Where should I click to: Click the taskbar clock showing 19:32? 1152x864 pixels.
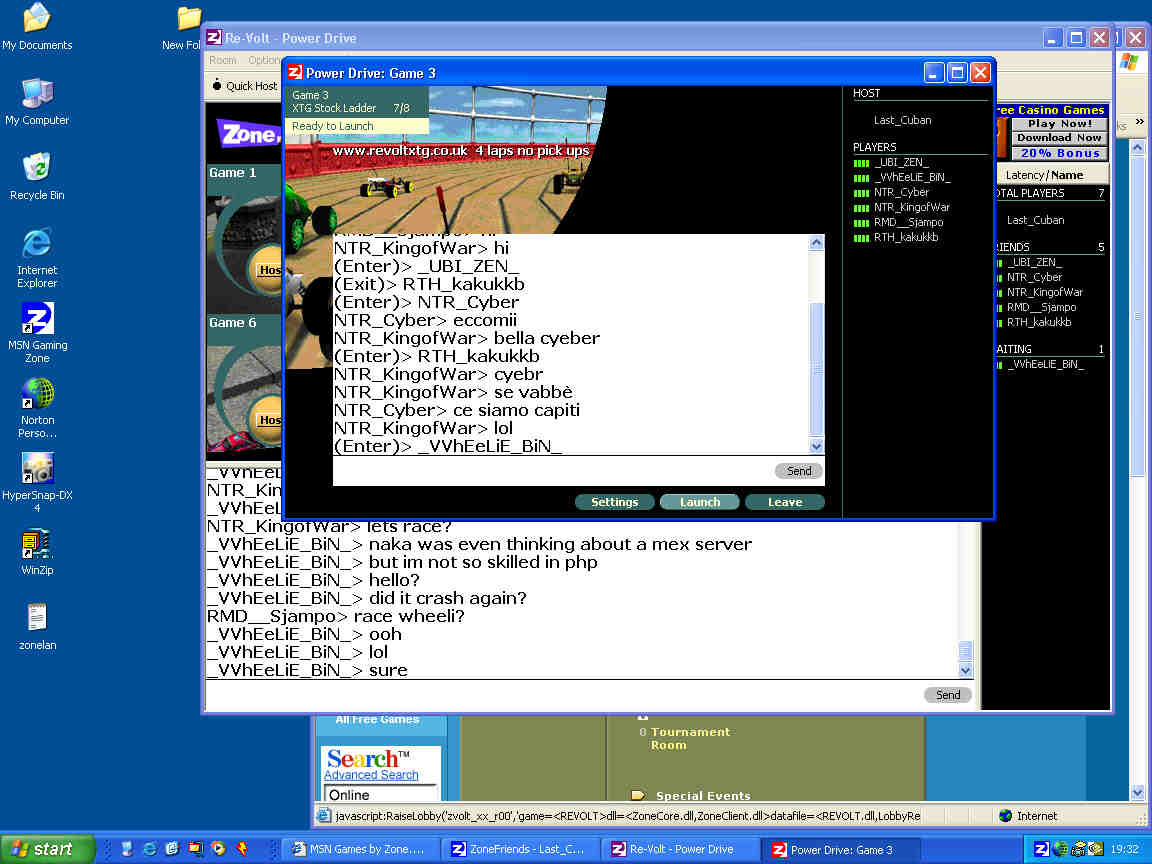tap(1124, 849)
